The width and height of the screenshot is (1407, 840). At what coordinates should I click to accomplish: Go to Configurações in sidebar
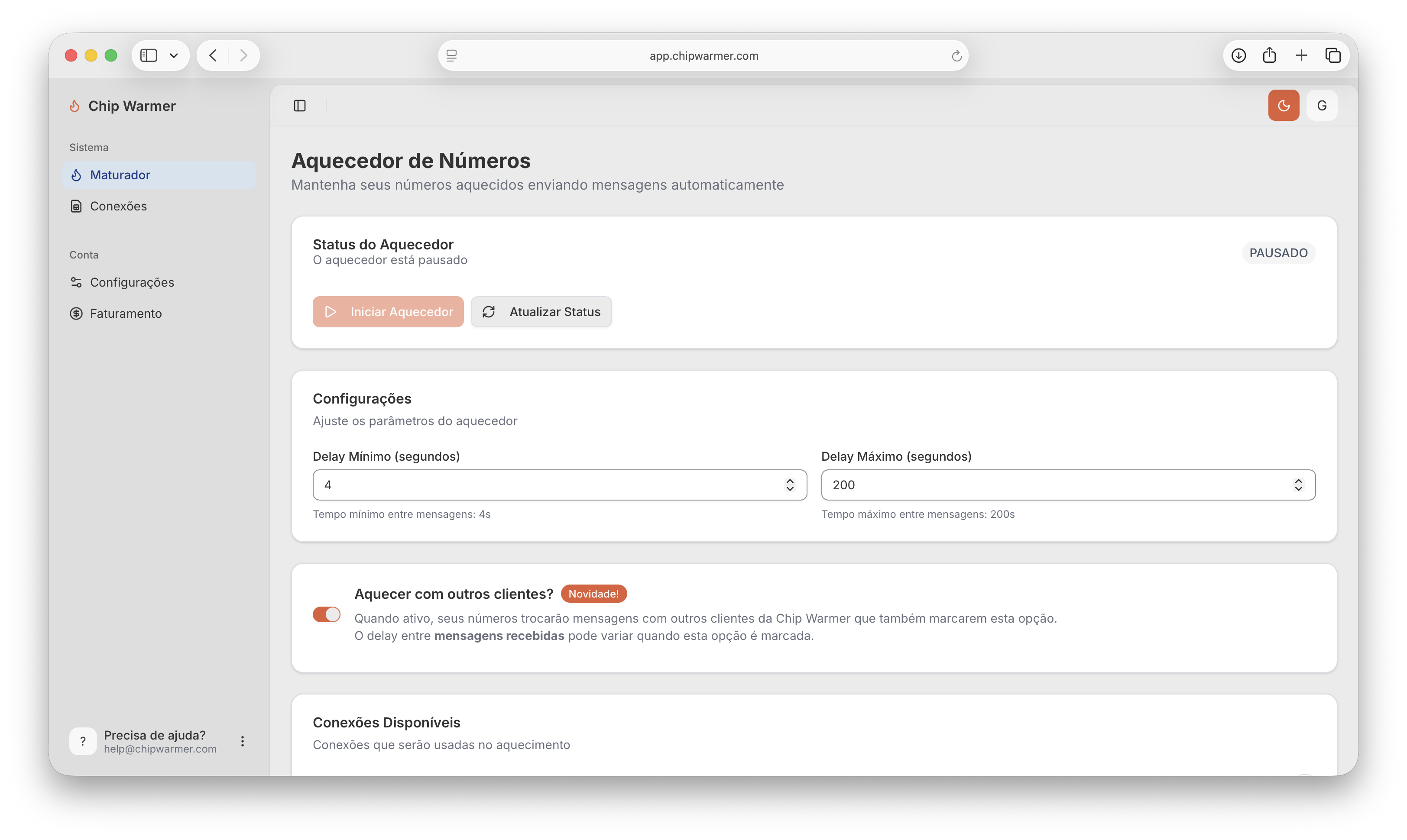pos(131,282)
